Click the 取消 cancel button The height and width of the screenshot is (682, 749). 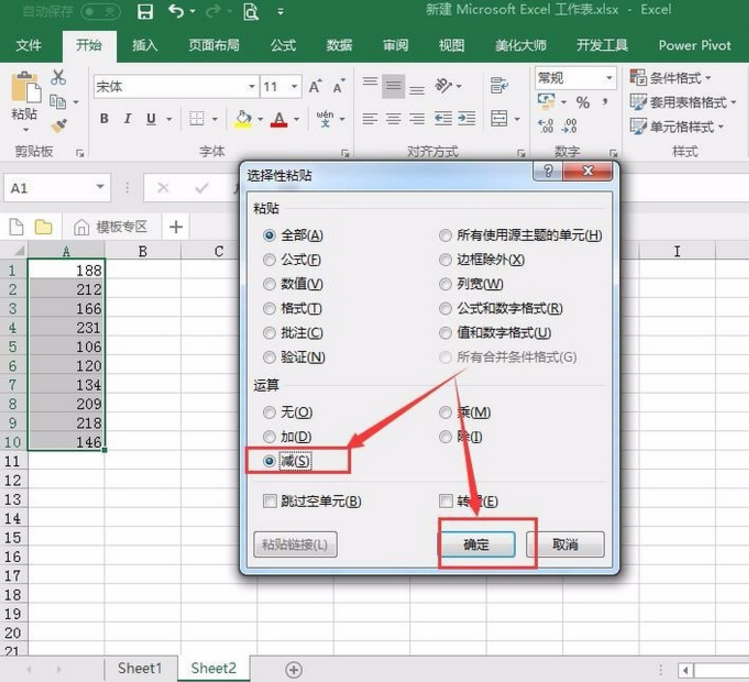point(565,544)
